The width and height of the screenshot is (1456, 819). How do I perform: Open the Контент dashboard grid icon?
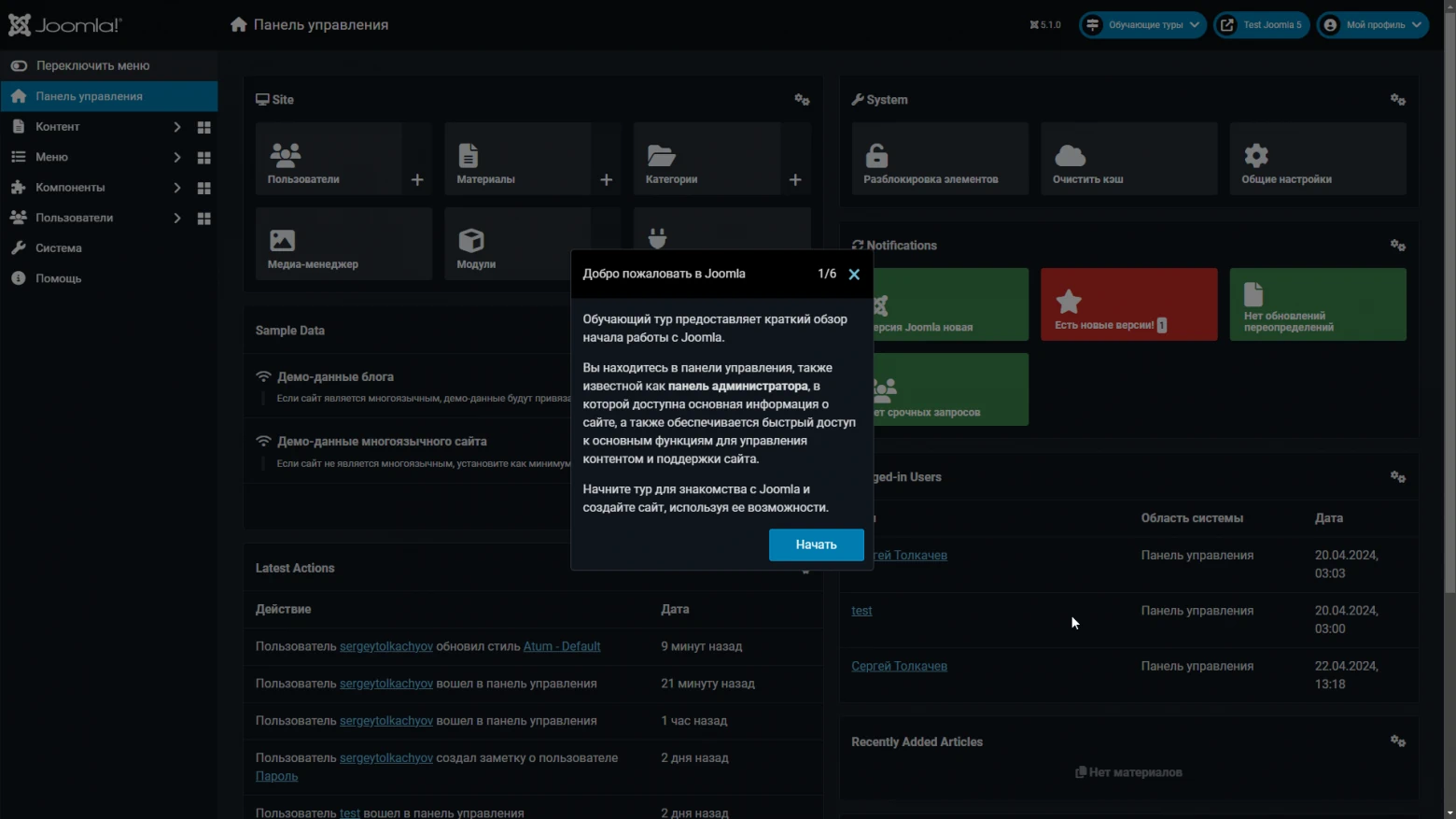pos(203,127)
